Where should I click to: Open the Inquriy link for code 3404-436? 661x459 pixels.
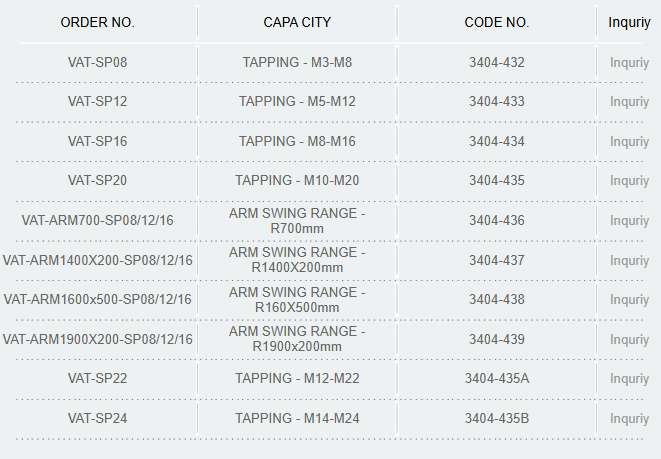pos(629,221)
